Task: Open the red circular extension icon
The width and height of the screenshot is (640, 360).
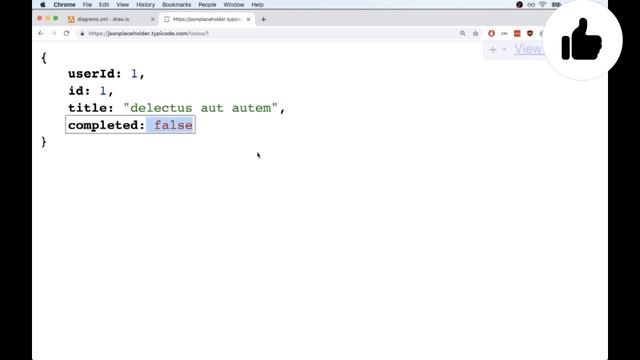Action: pyautogui.click(x=491, y=33)
